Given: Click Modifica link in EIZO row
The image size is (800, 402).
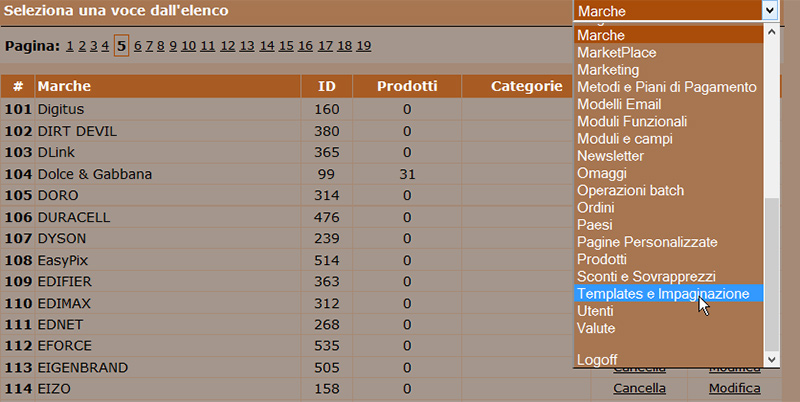Looking at the screenshot, I should tap(735, 388).
